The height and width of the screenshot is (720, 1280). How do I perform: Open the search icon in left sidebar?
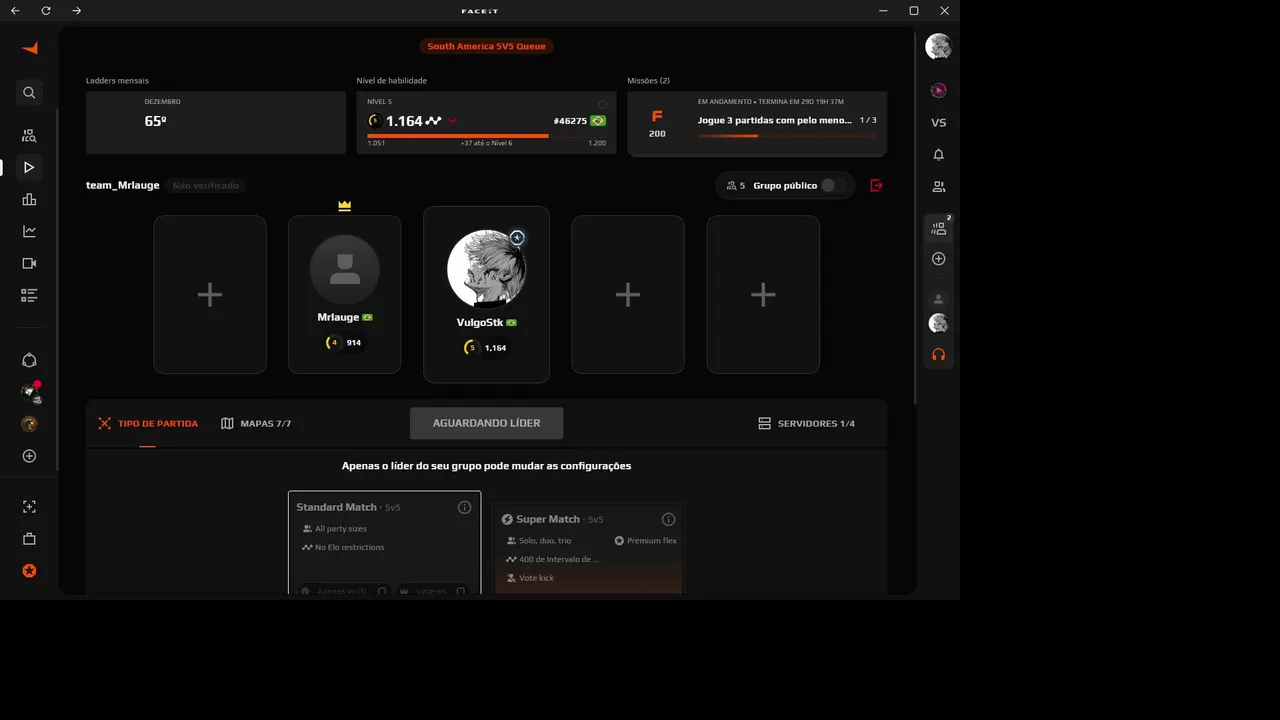point(29,92)
